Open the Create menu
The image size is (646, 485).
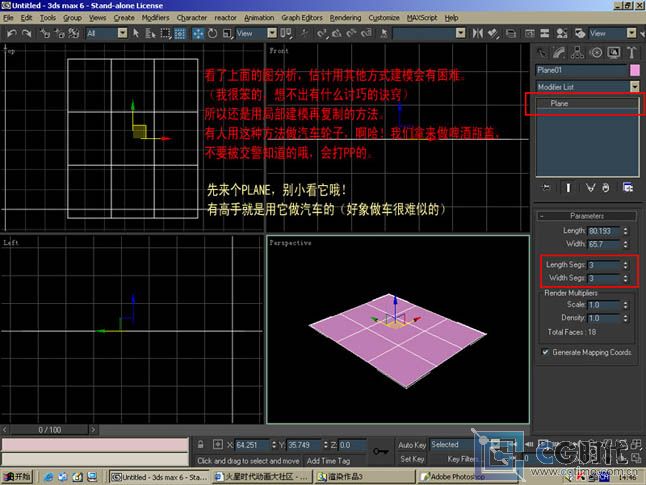pos(124,18)
